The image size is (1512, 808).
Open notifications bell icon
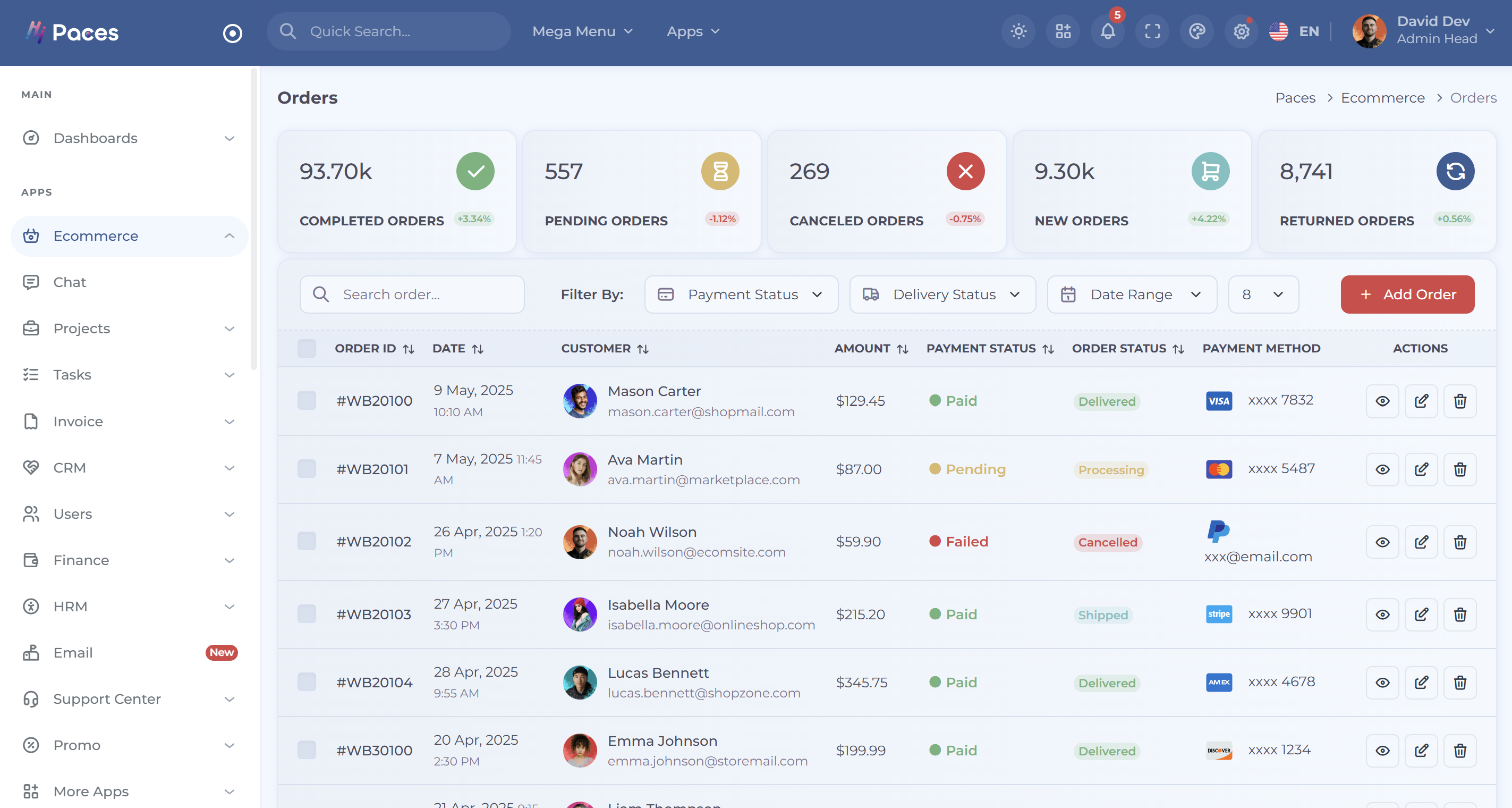1108,31
